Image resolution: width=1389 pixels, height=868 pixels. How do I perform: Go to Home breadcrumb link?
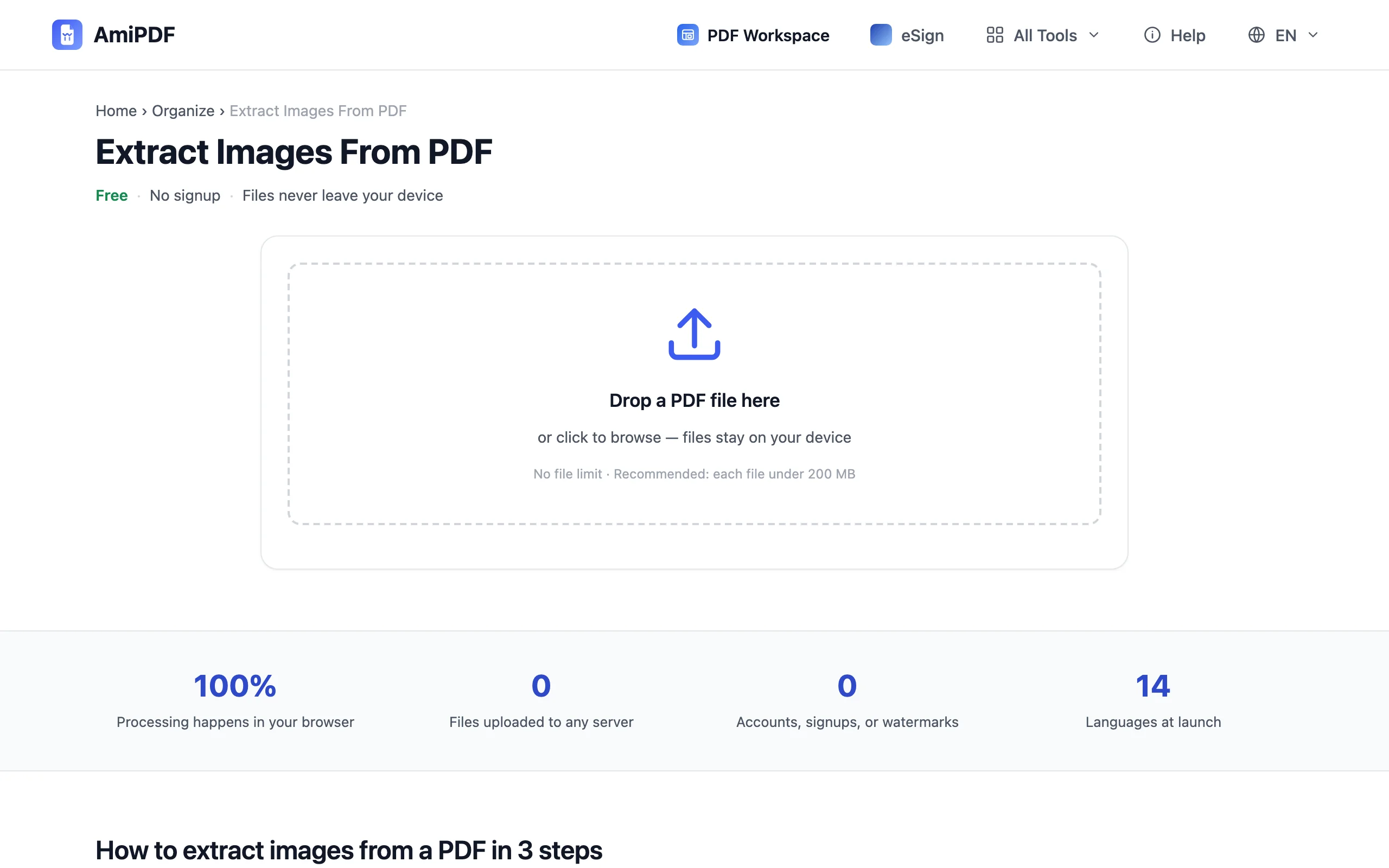(x=116, y=111)
